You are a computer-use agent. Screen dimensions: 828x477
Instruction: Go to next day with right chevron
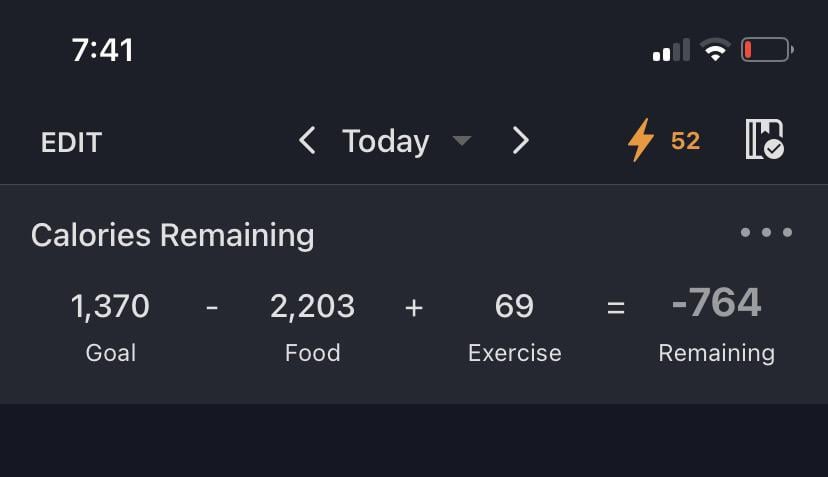(x=520, y=141)
